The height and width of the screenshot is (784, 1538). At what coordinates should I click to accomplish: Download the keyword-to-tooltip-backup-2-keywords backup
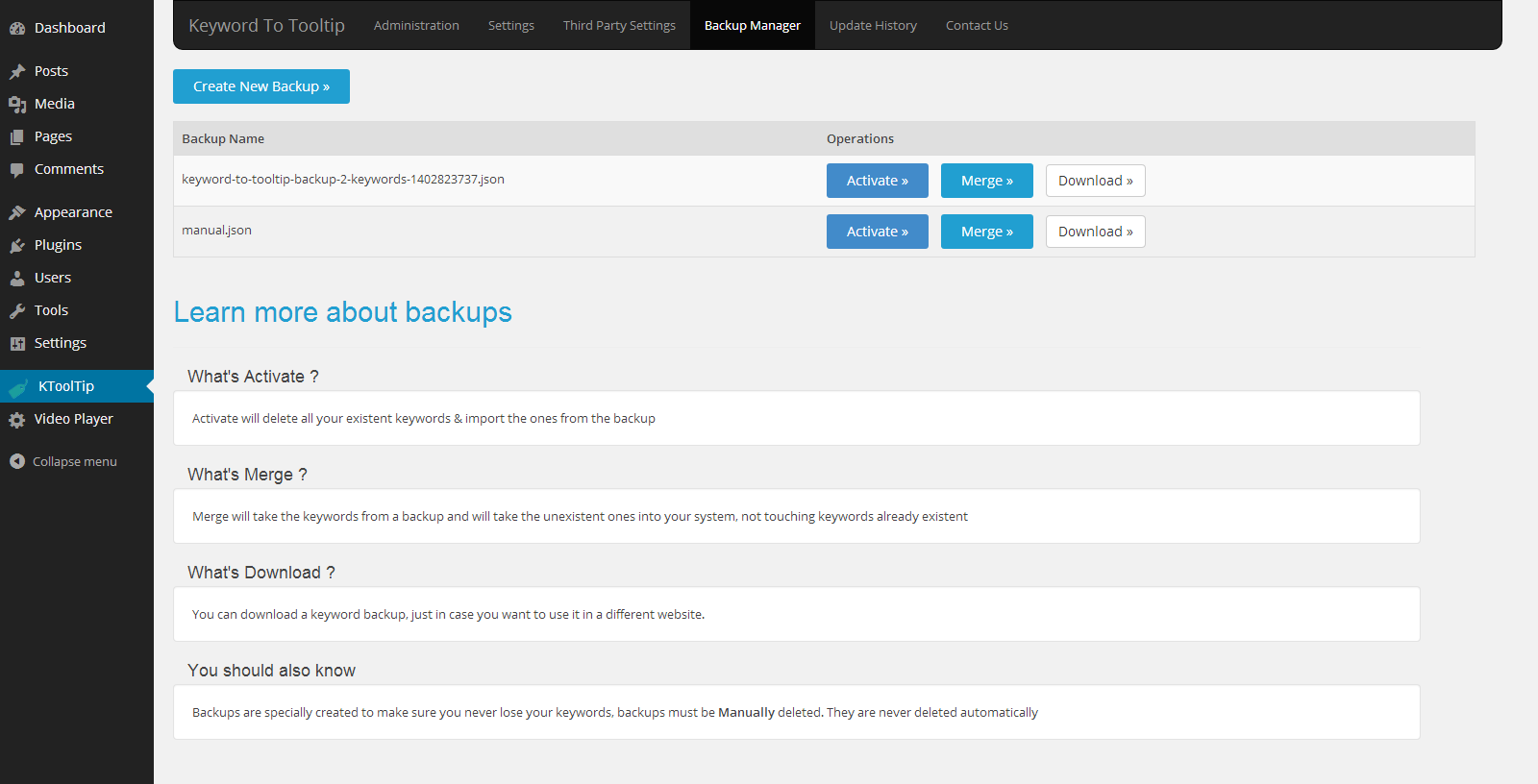tap(1096, 181)
